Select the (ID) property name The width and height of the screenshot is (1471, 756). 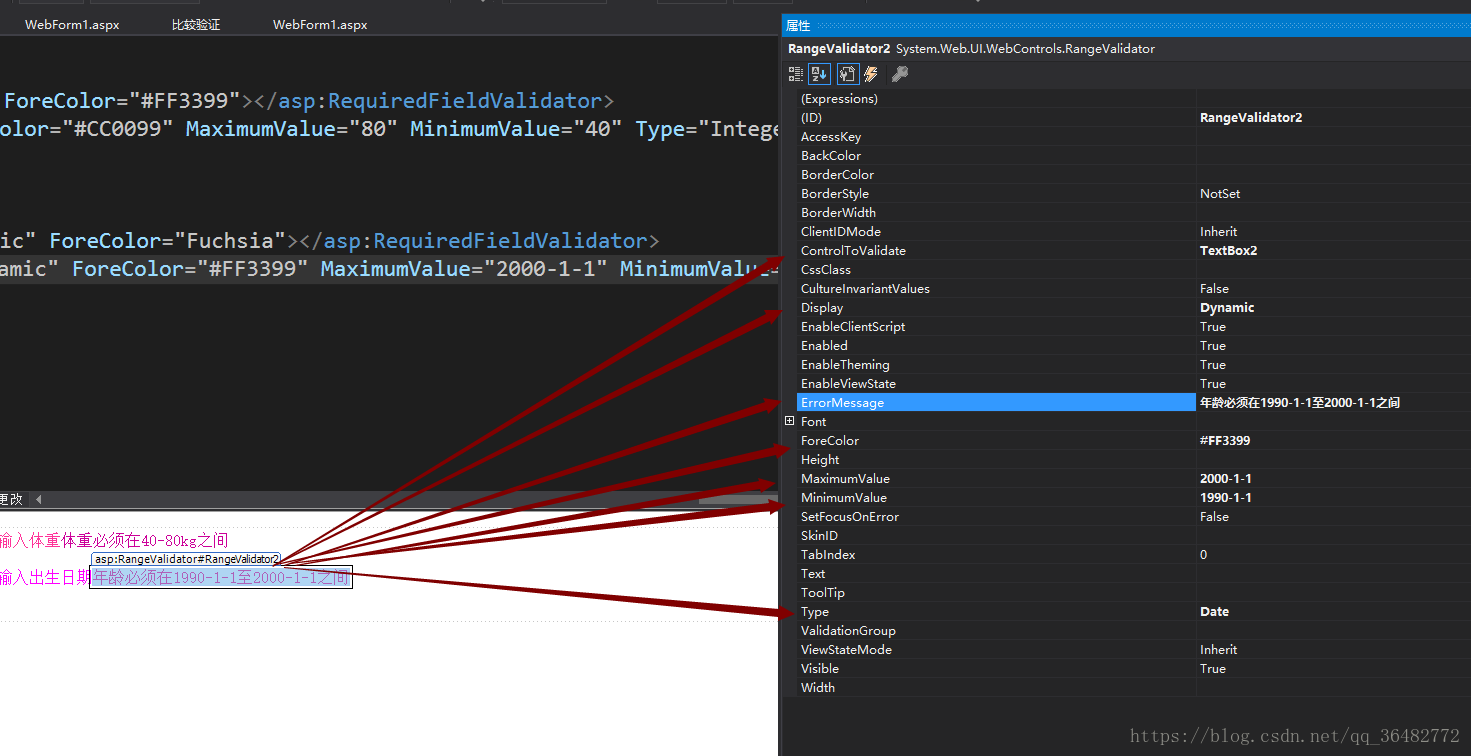click(x=811, y=118)
